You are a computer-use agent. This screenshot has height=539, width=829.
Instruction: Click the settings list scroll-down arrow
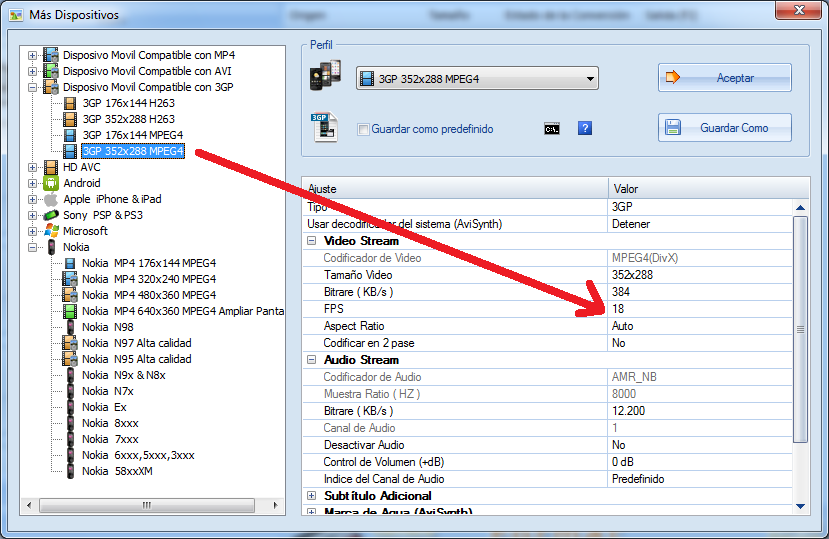point(800,506)
